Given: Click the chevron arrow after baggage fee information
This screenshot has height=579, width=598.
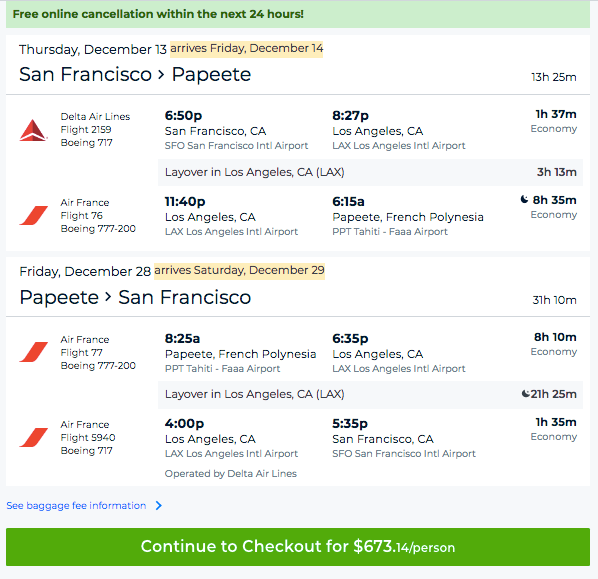Looking at the screenshot, I should [x=159, y=506].
